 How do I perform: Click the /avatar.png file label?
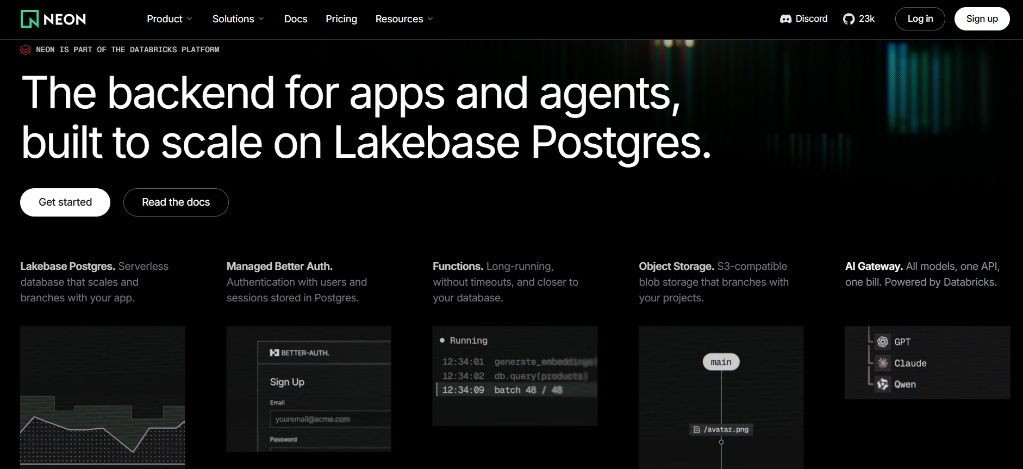(725, 430)
